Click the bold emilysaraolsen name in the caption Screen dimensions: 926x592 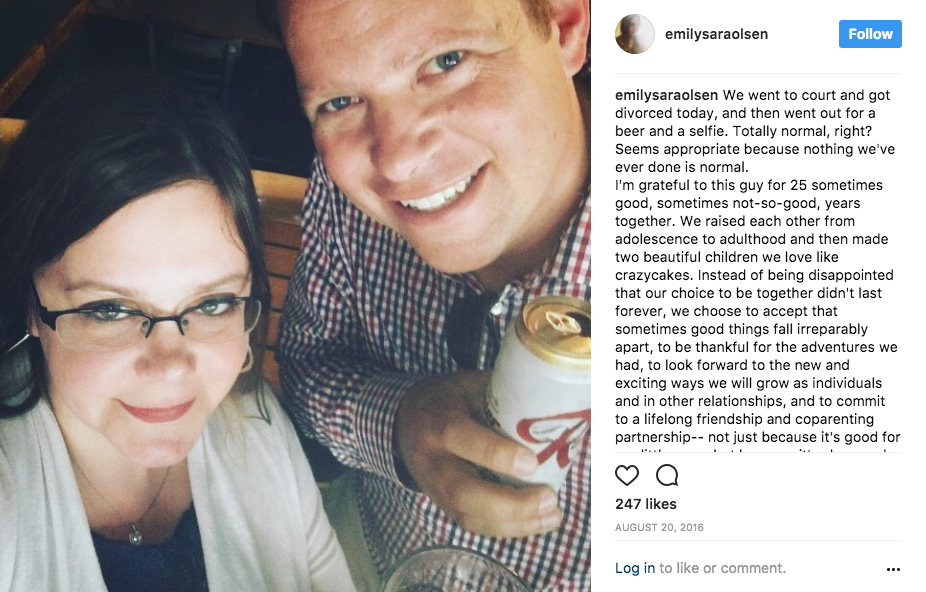point(666,95)
